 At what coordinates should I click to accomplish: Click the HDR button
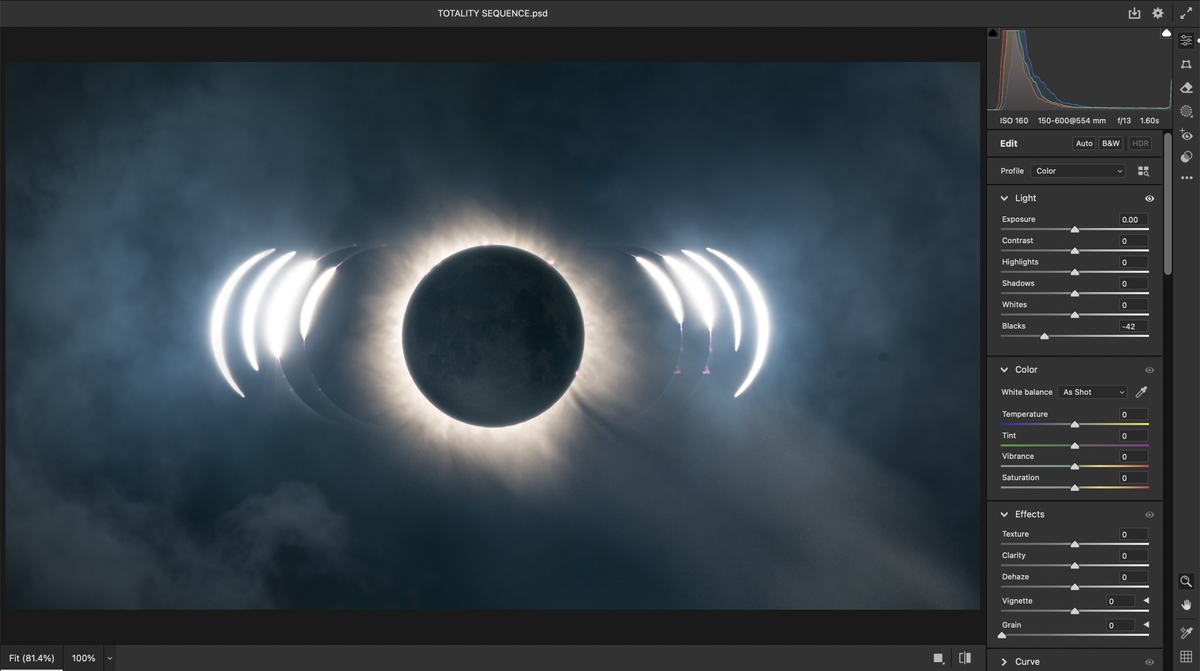tap(1140, 143)
